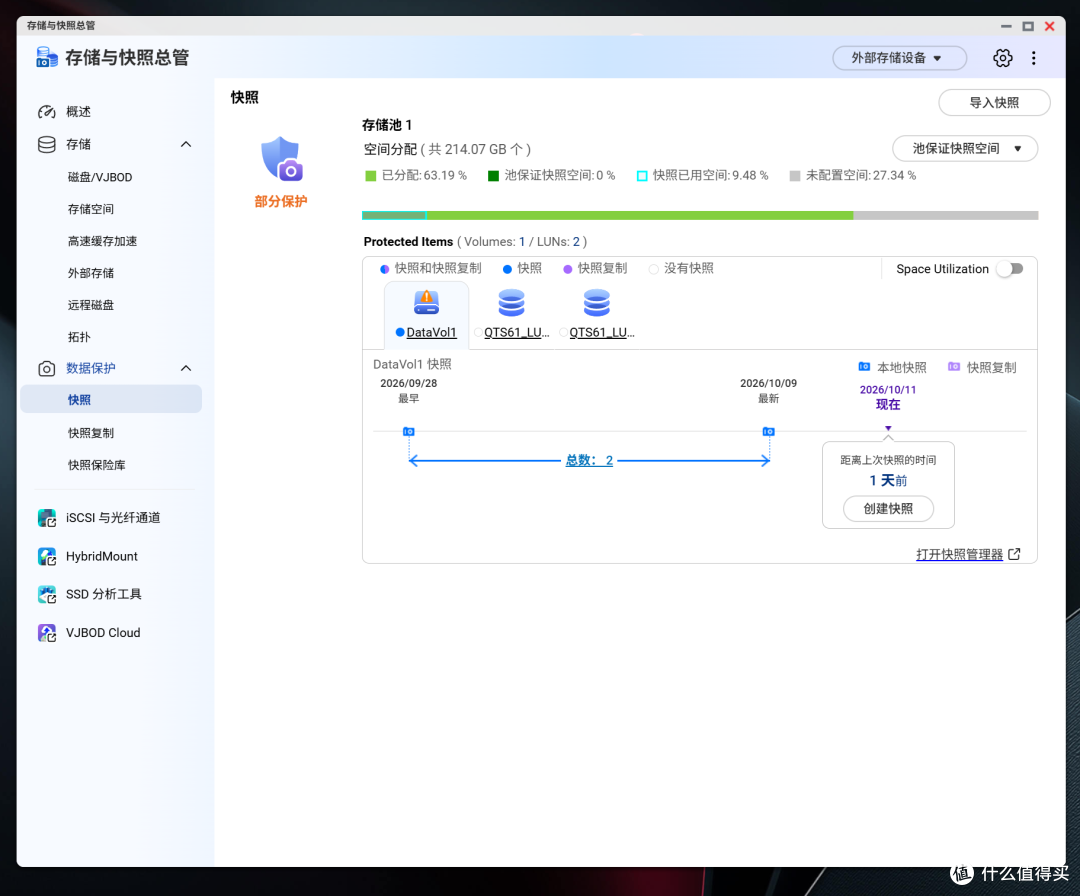Click the external link icon beside 打开快照管理器
Screen dimensions: 1080x896
click(x=1014, y=554)
